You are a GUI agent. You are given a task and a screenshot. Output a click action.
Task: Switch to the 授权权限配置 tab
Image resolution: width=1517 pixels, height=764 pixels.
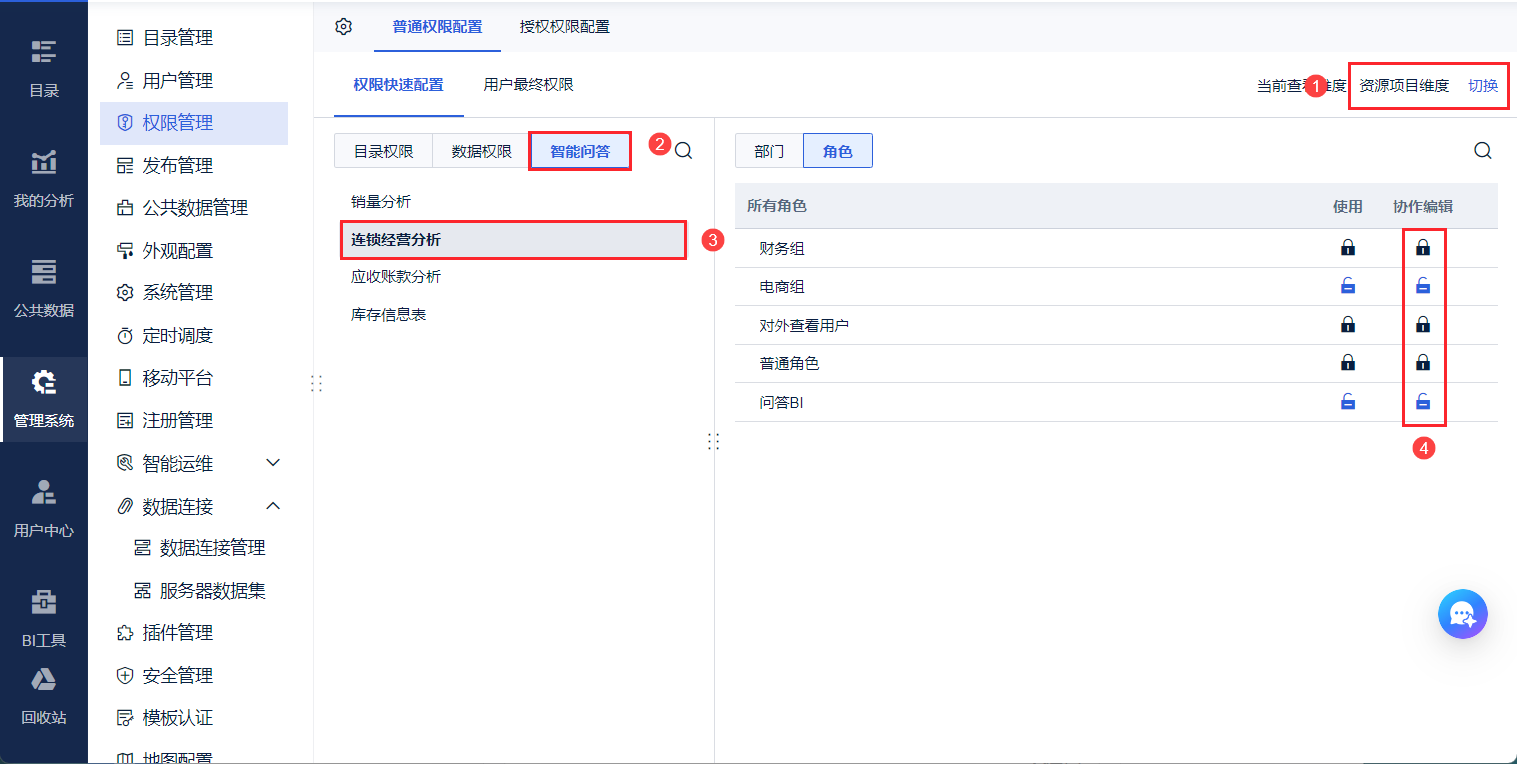pyautogui.click(x=565, y=27)
